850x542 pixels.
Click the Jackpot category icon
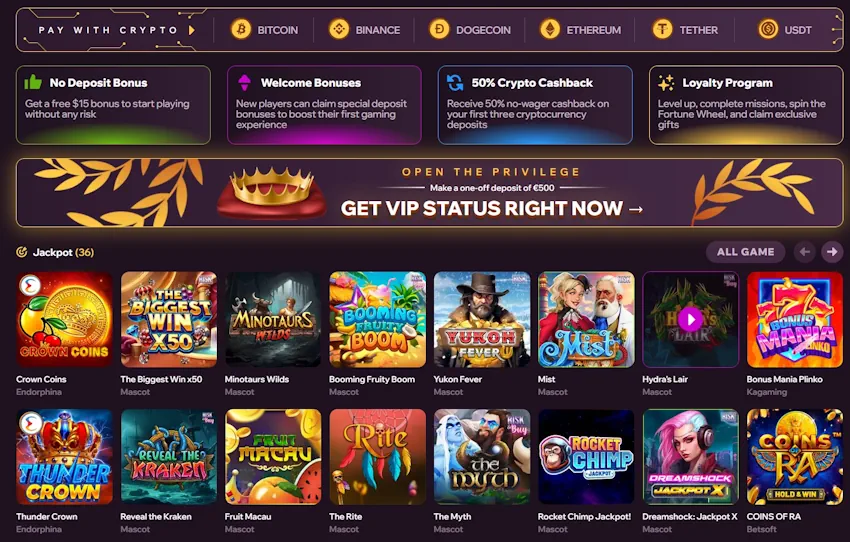[x=22, y=252]
